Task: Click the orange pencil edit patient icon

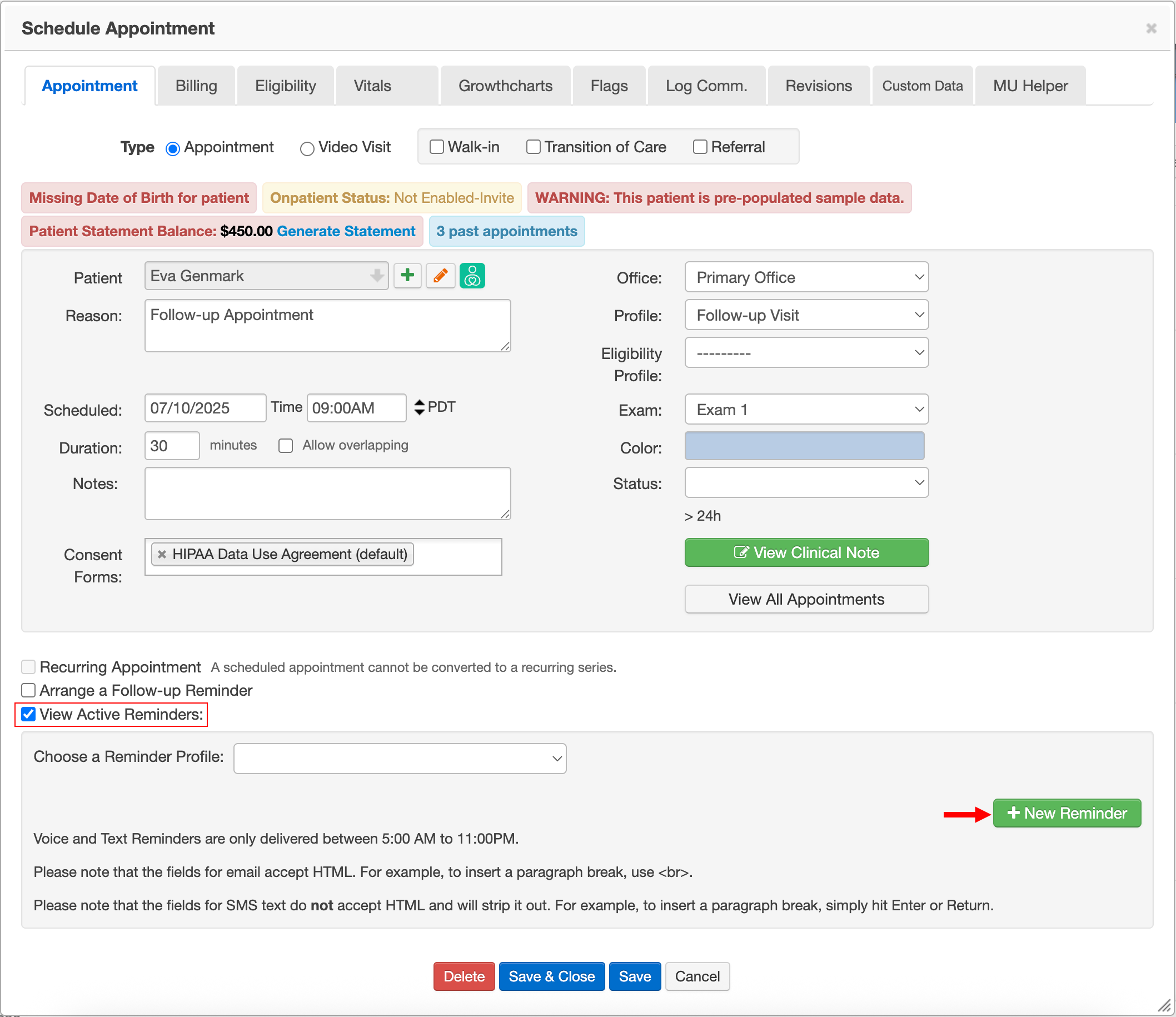Action: [440, 276]
